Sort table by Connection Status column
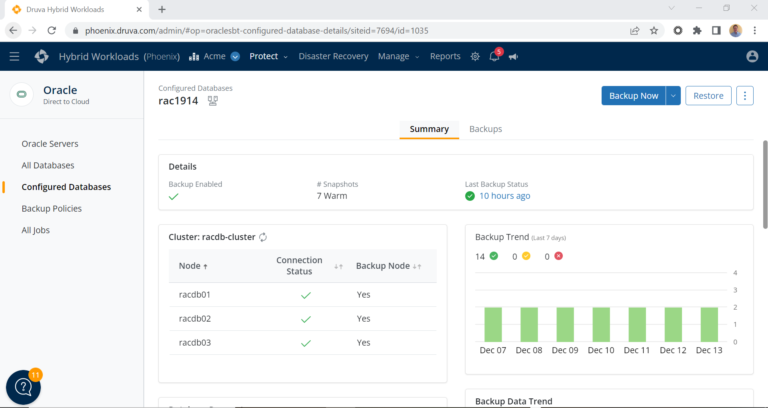768x408 pixels. click(x=338, y=266)
